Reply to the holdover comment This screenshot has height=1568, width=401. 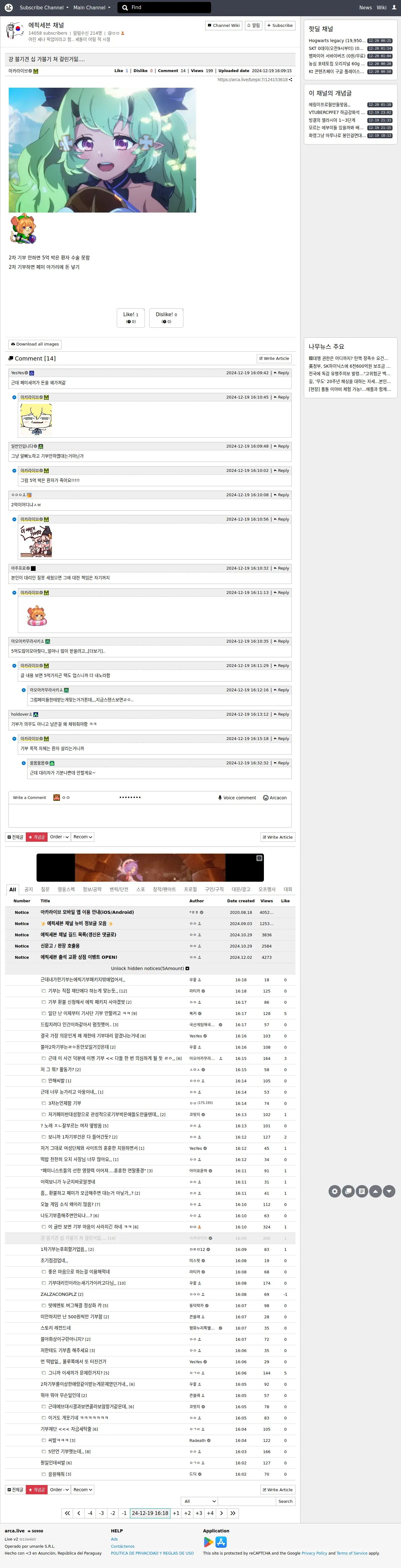tap(282, 715)
